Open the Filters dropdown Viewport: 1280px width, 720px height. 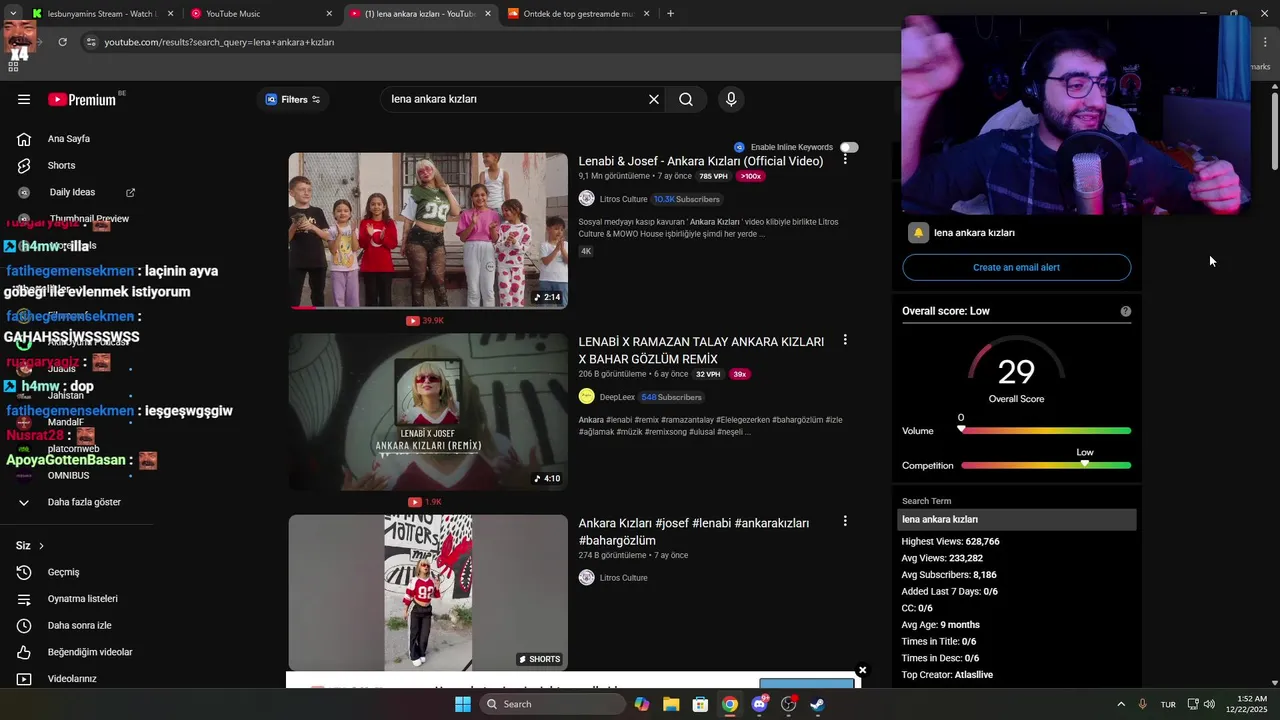point(292,99)
